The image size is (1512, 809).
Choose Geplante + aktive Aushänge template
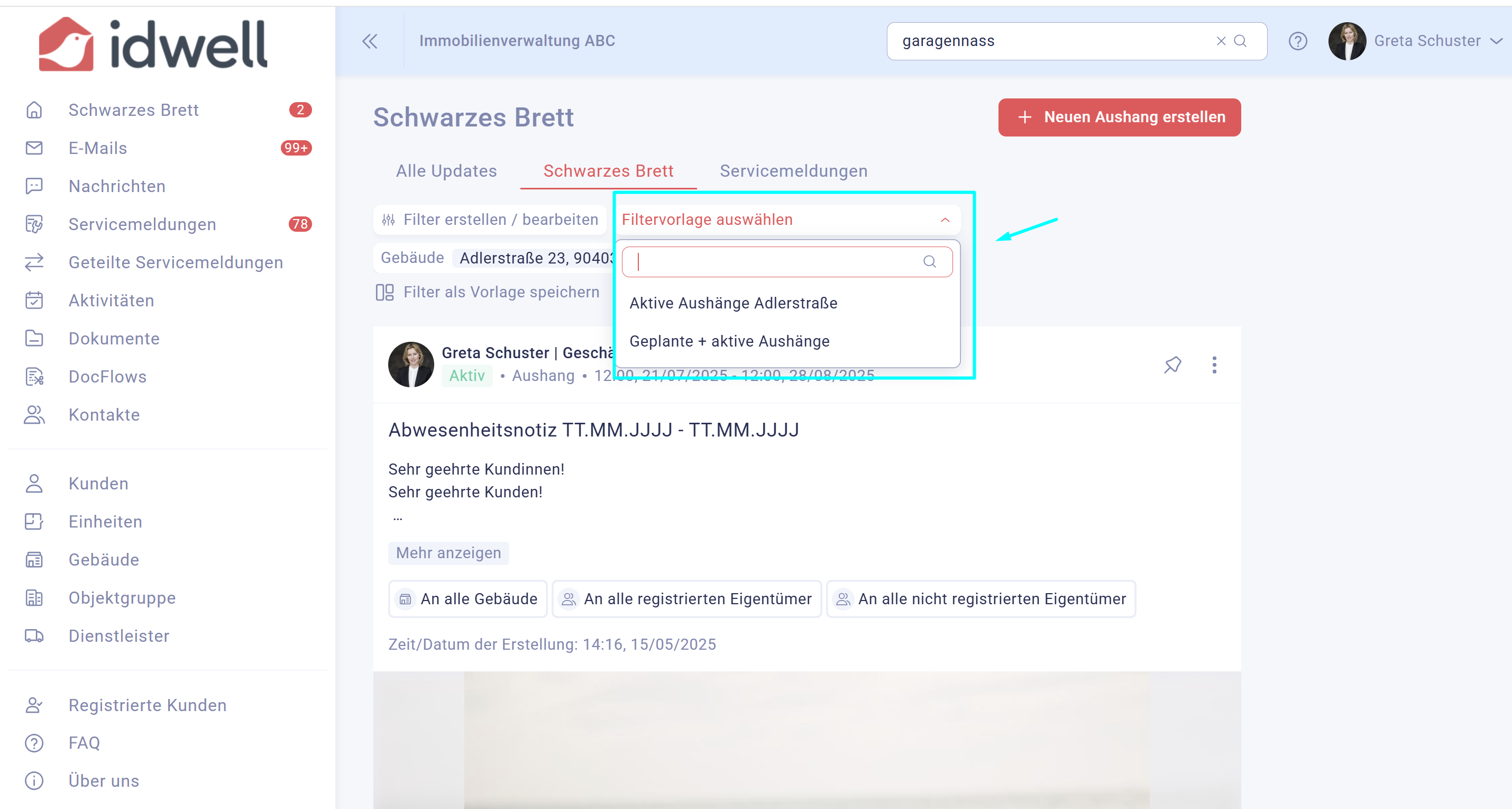729,341
